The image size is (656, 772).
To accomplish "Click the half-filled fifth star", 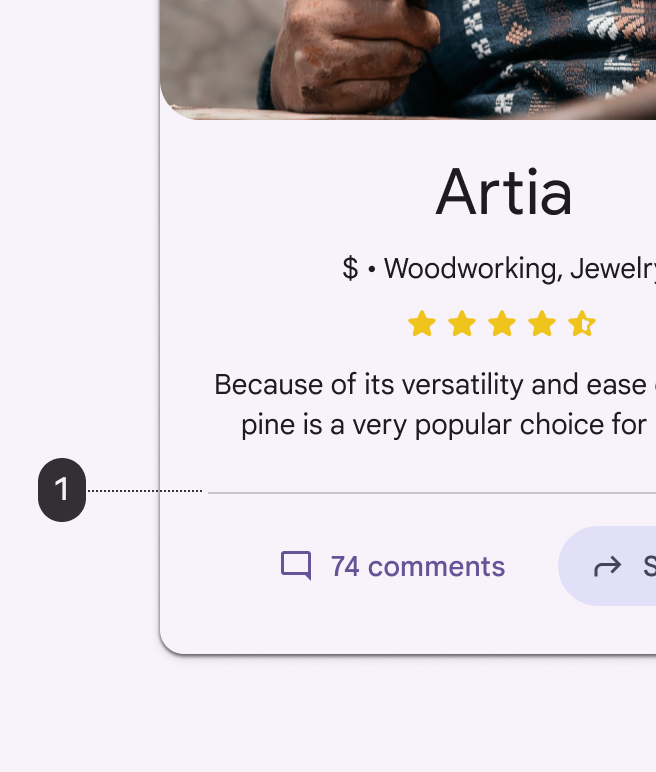I will click(582, 324).
